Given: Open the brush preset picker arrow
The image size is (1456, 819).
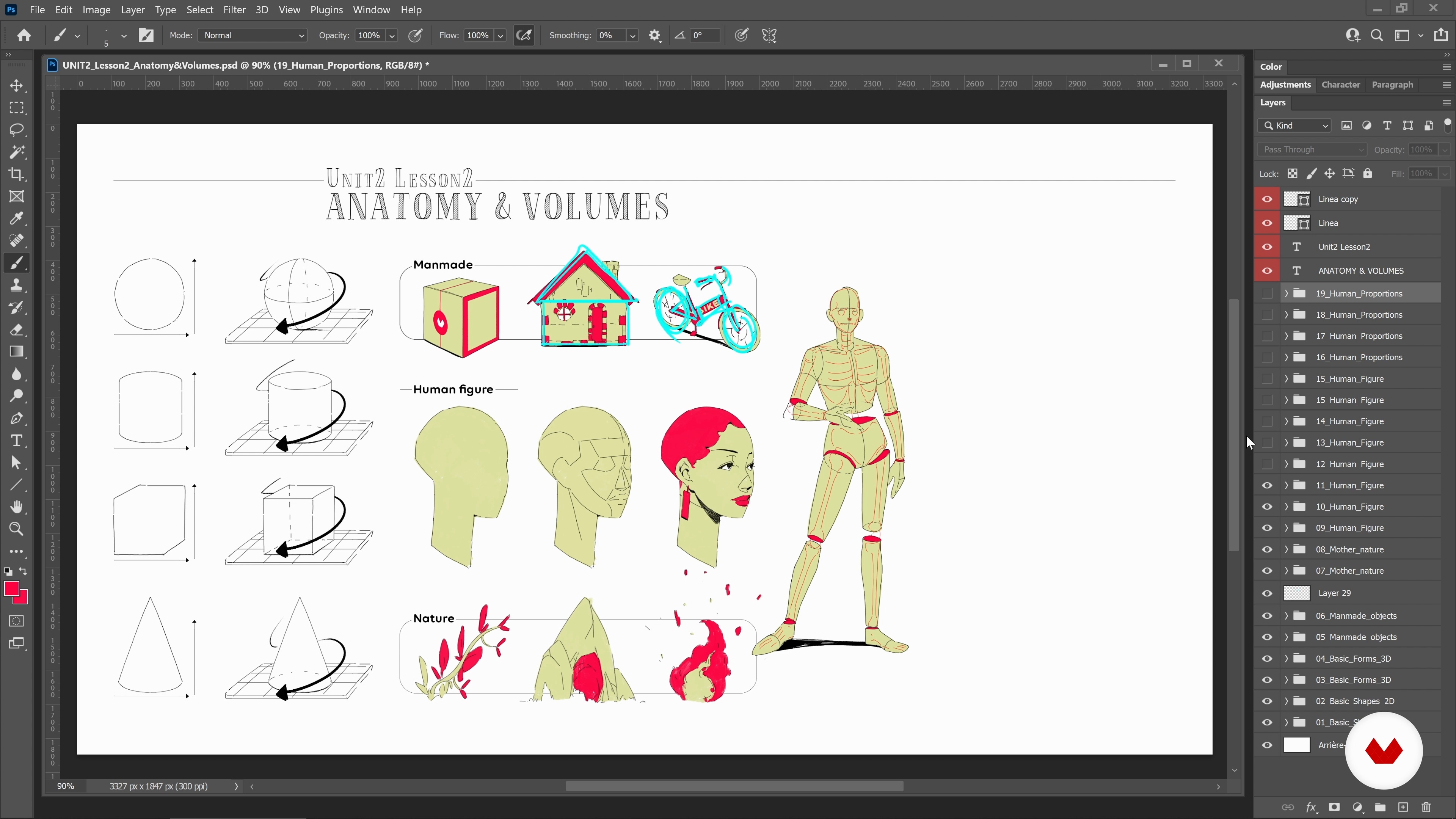Looking at the screenshot, I should coord(124,36).
